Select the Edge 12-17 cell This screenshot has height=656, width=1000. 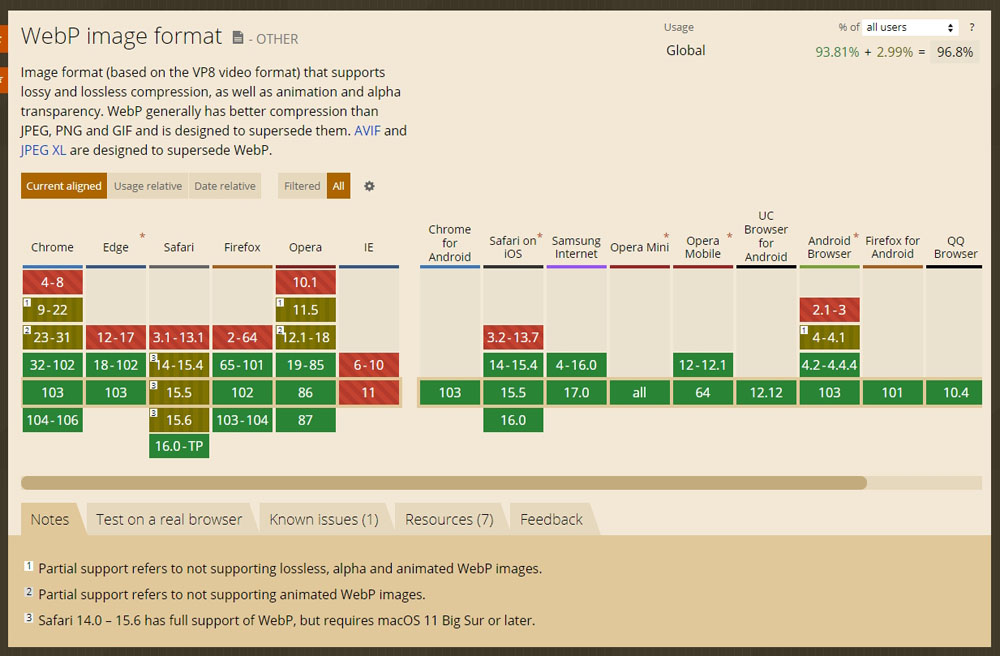click(x=115, y=337)
